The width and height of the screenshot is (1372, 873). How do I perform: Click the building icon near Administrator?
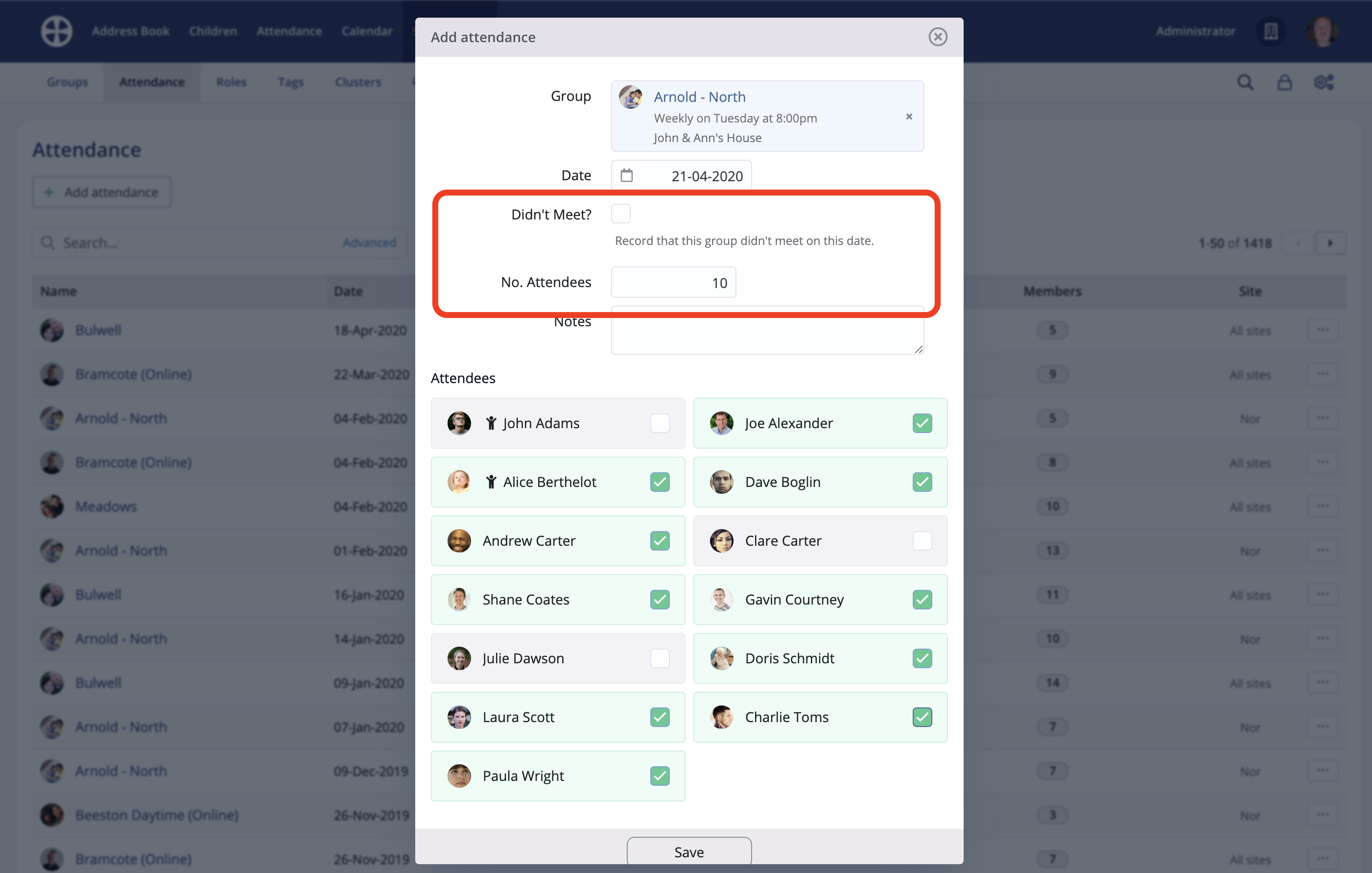tap(1271, 31)
